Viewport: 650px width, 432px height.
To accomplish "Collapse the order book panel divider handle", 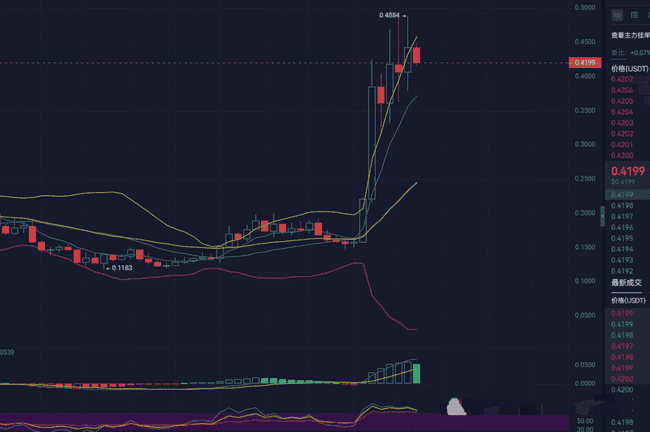I will pos(603,216).
